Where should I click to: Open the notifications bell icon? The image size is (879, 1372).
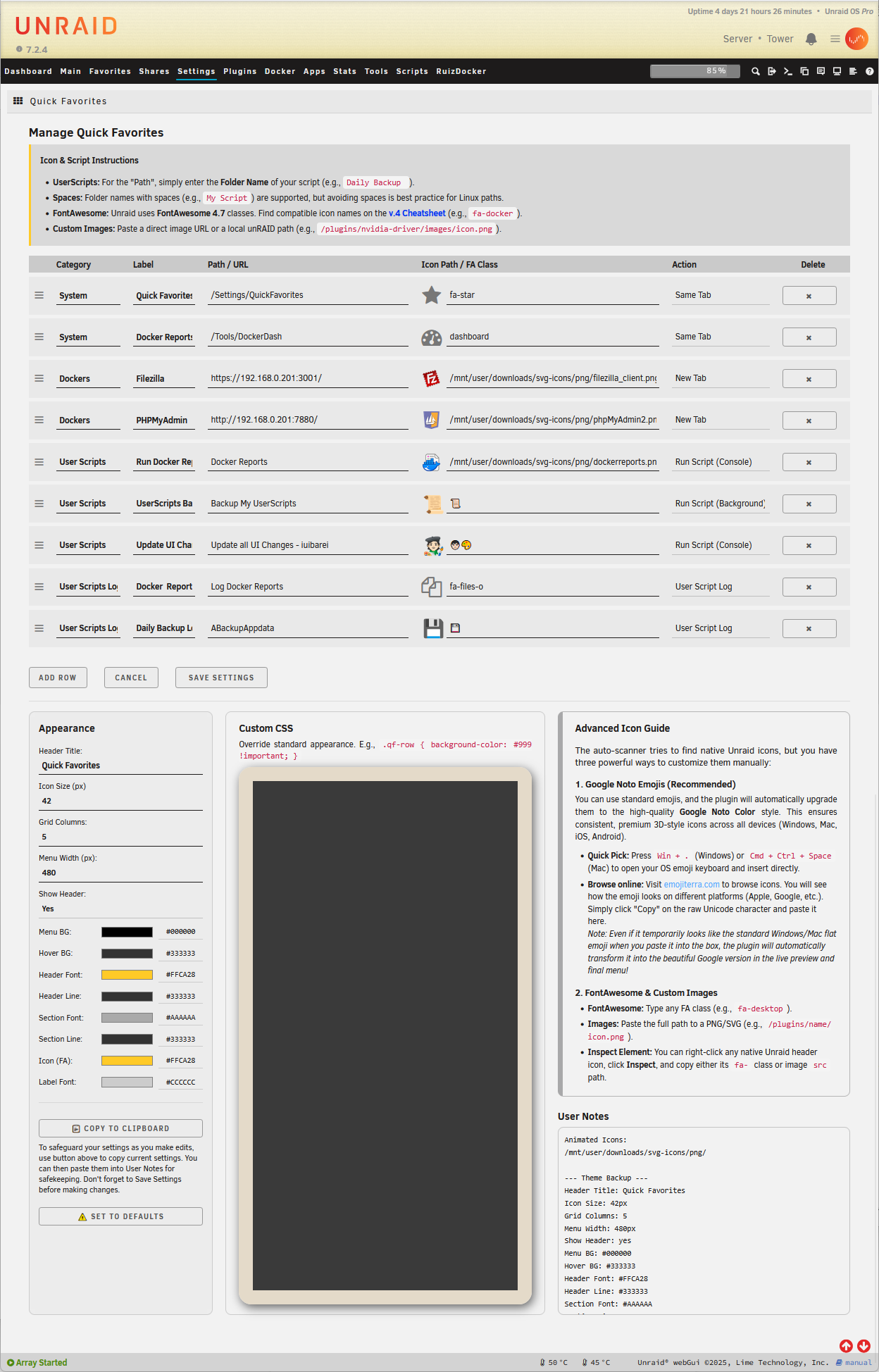(x=811, y=39)
